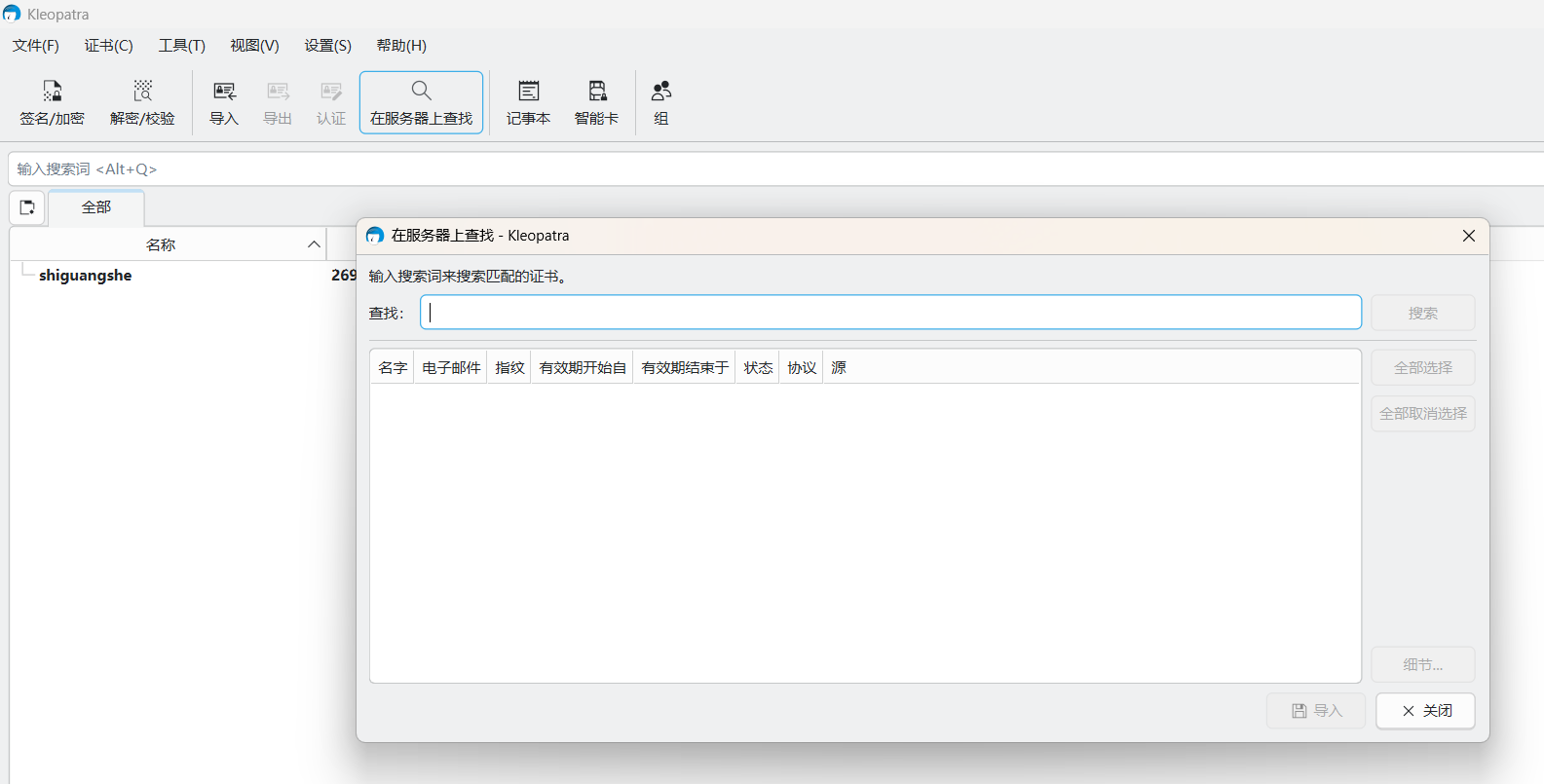
Task: Click the 认证 toolbar icon
Action: click(331, 102)
